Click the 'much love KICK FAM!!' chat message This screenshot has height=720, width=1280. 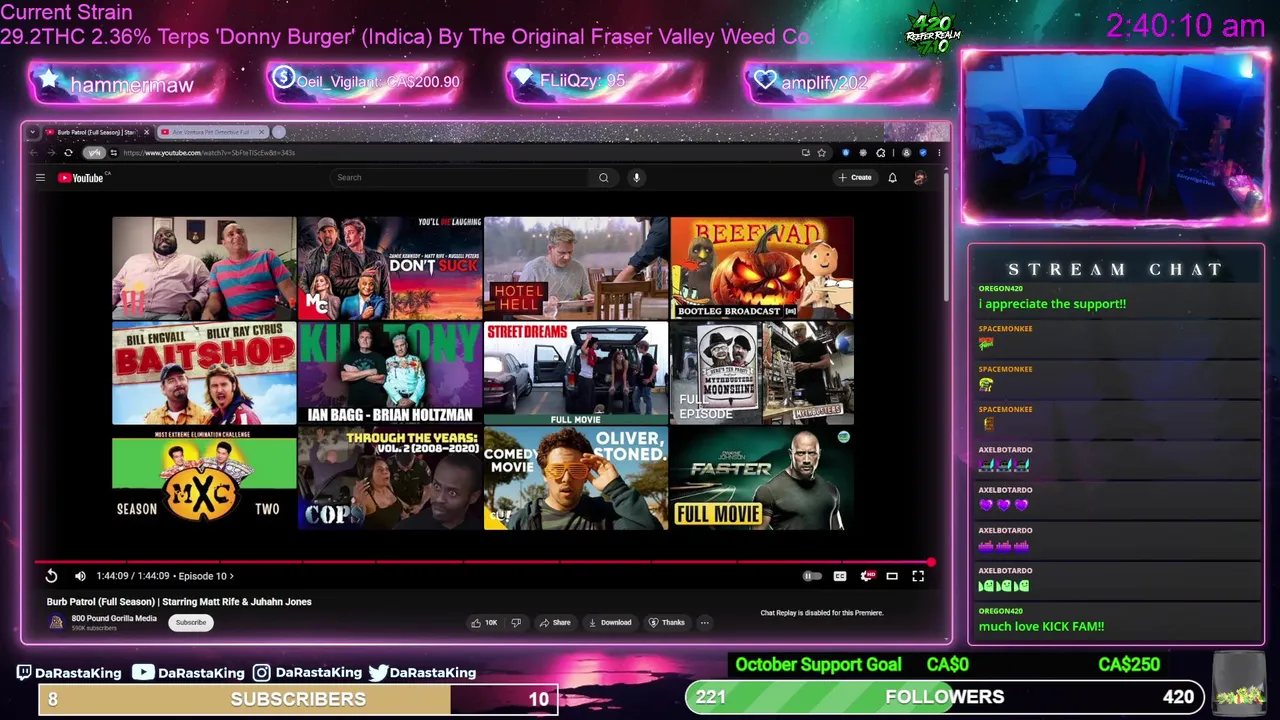(1041, 627)
